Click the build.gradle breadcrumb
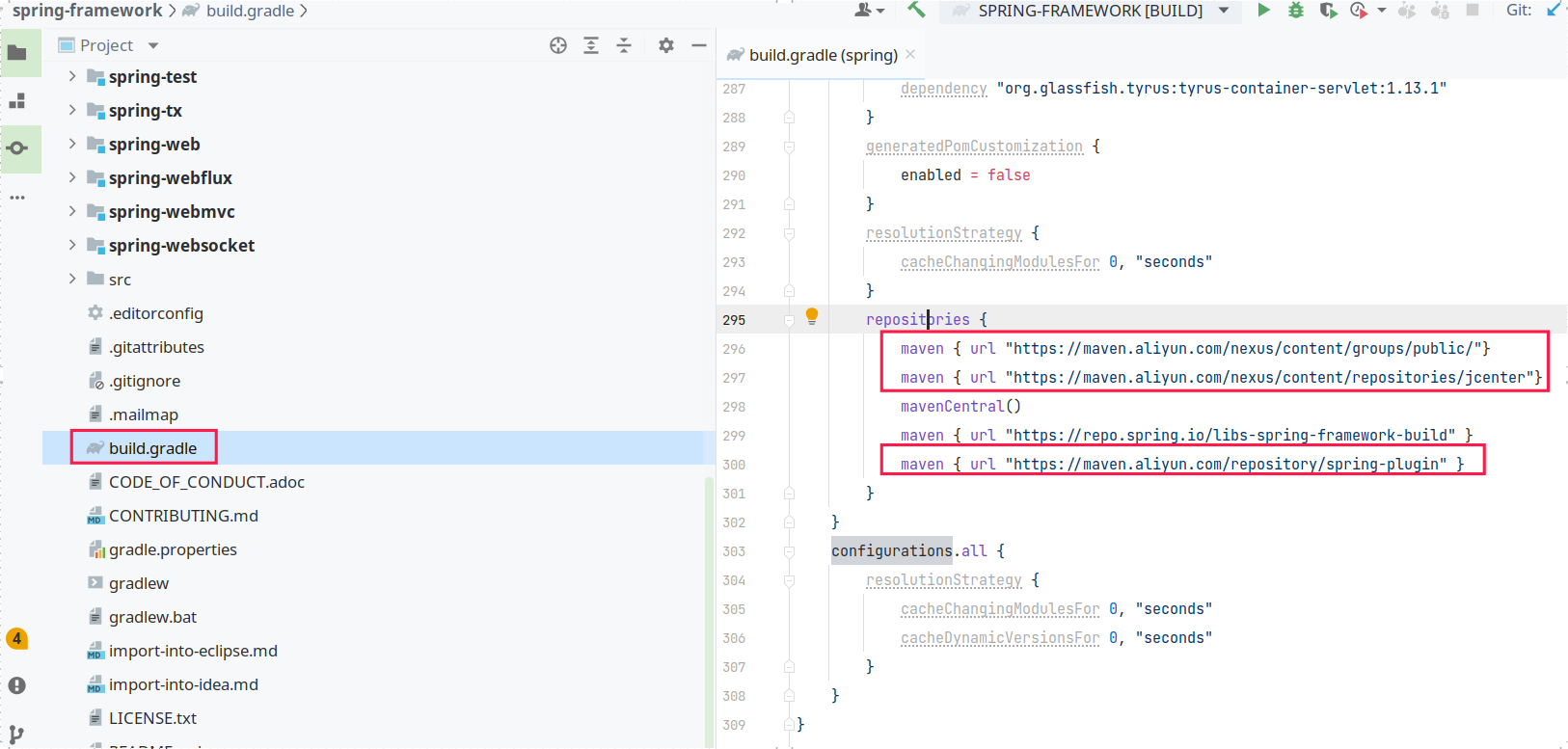Screen dimensions: 1568x749 [x=250, y=11]
